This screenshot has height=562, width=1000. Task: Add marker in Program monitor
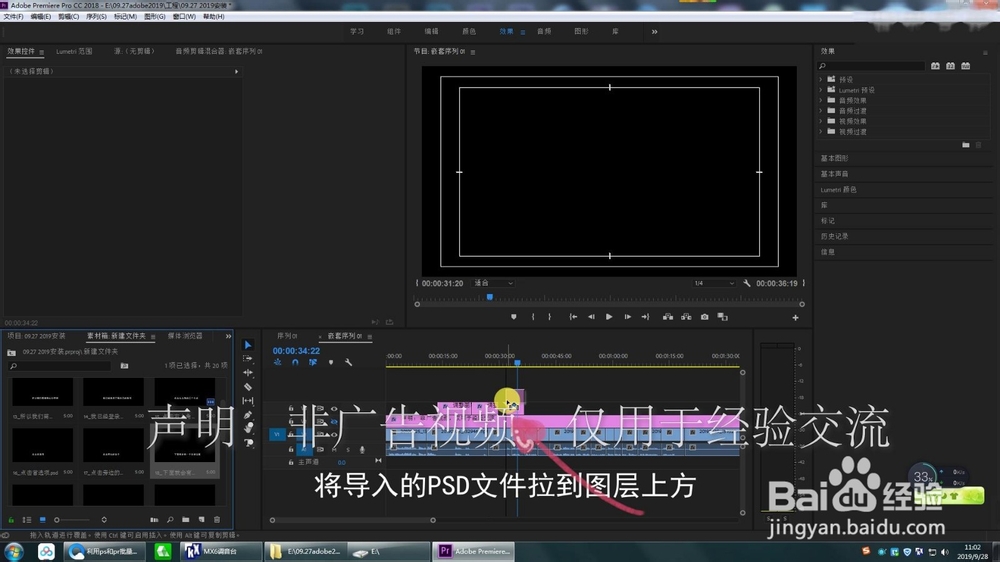tap(513, 317)
